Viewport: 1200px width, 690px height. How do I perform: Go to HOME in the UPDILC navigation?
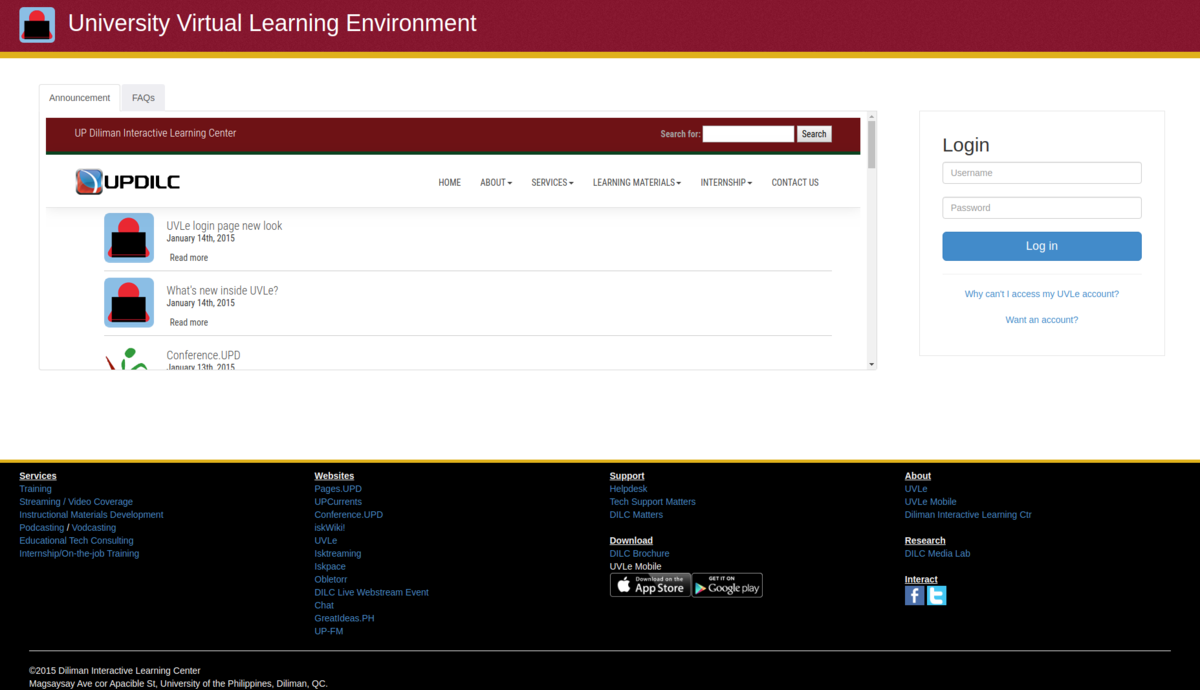pos(450,183)
